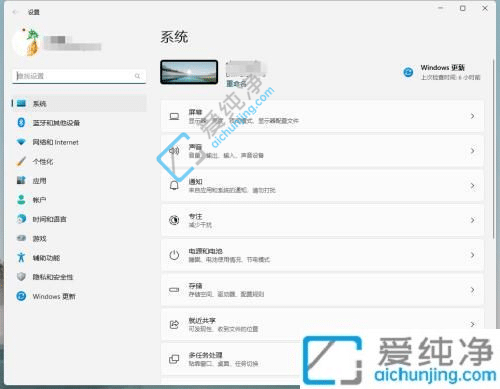Open the 系统 sidebar item icon
500x389 pixels.
pos(21,103)
